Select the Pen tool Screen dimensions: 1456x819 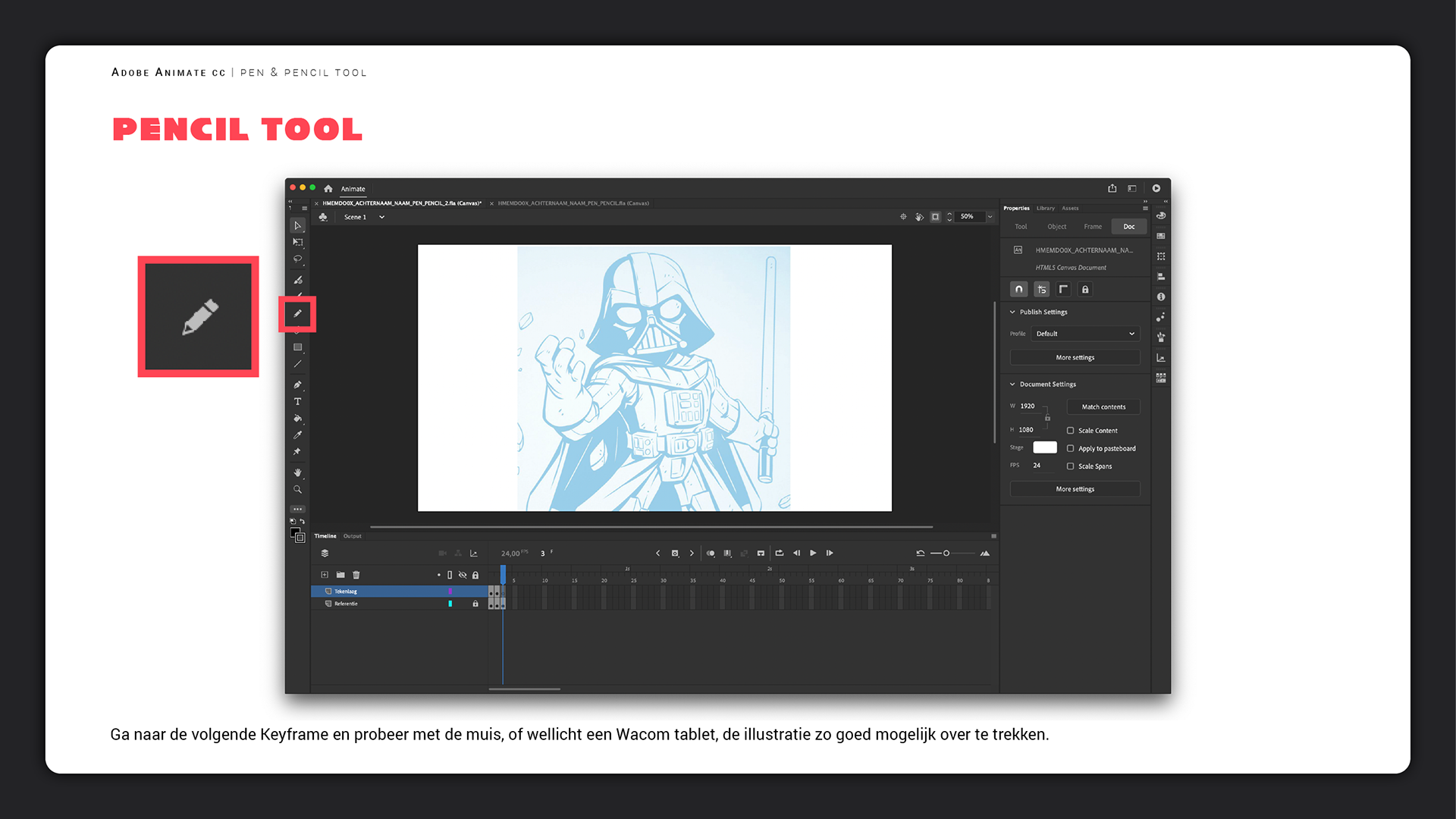297,384
